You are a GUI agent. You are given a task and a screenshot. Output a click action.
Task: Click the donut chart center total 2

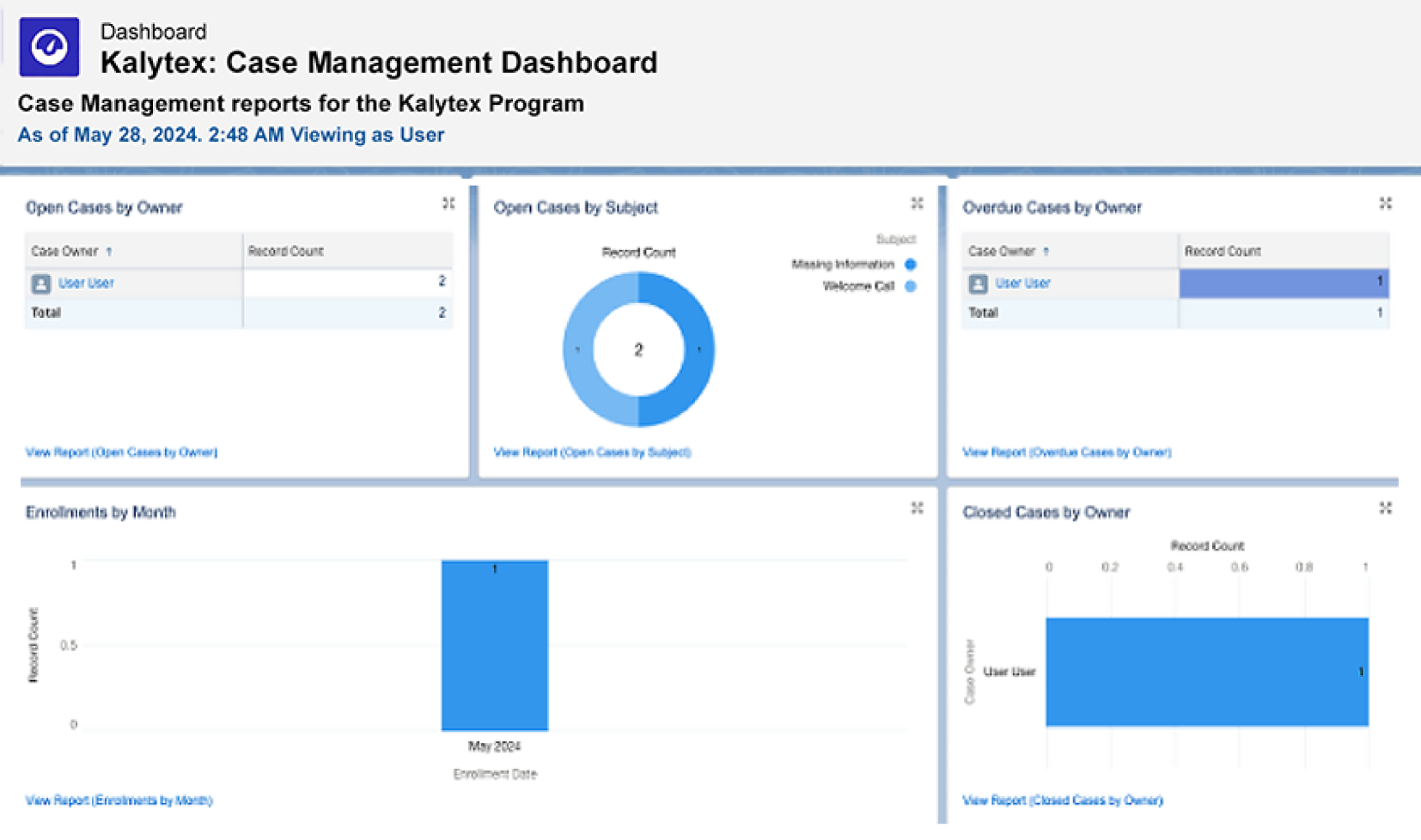pyautogui.click(x=638, y=350)
